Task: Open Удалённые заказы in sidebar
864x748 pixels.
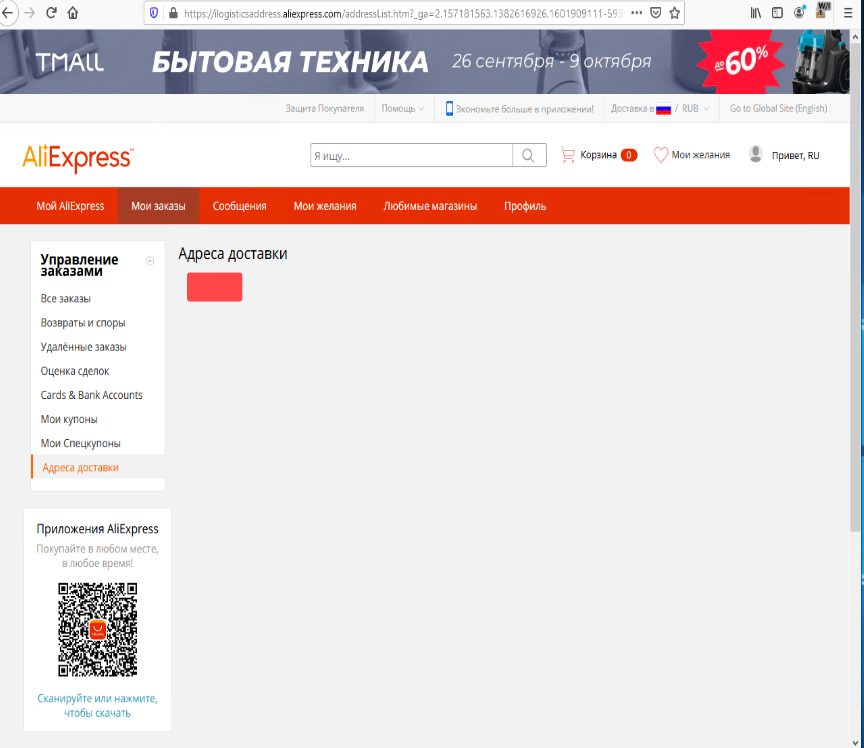Action: 84,347
